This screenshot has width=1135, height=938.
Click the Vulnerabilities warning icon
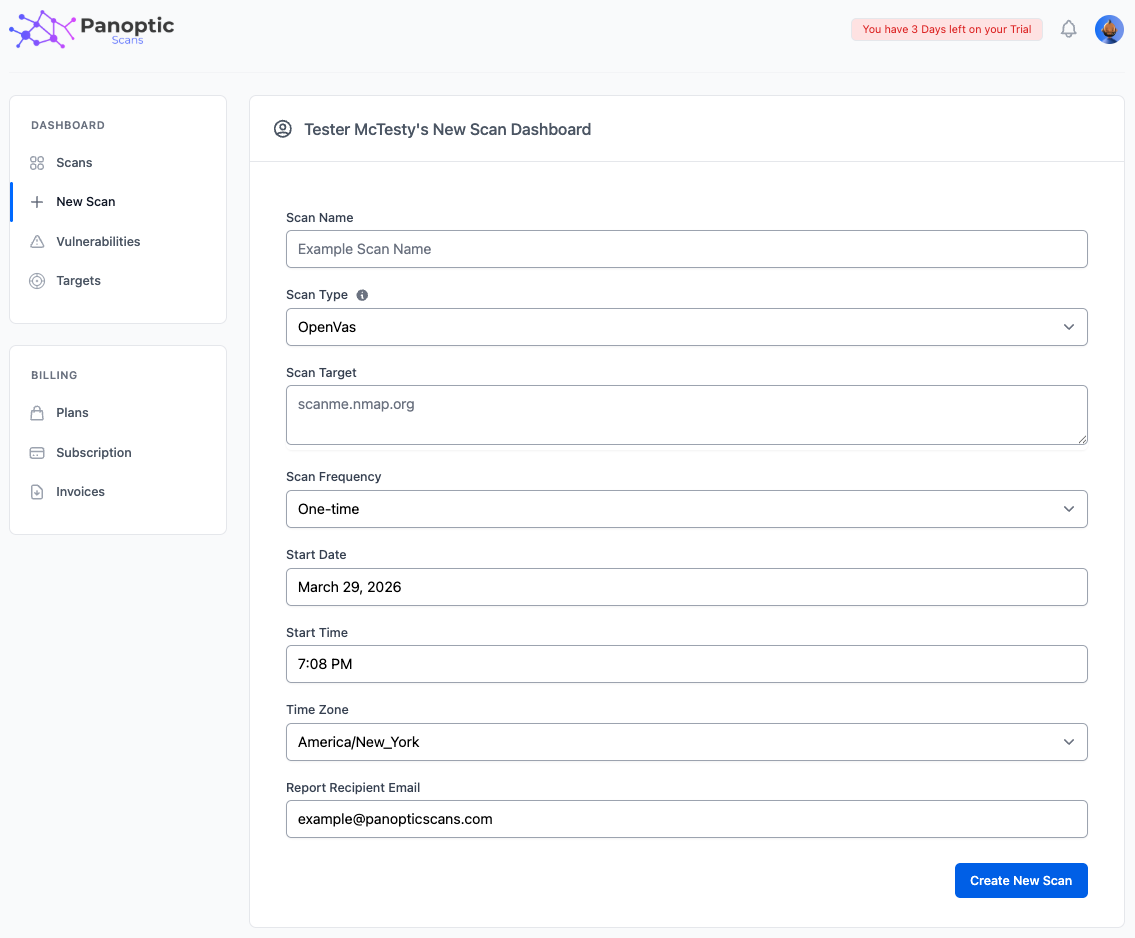coord(36,241)
